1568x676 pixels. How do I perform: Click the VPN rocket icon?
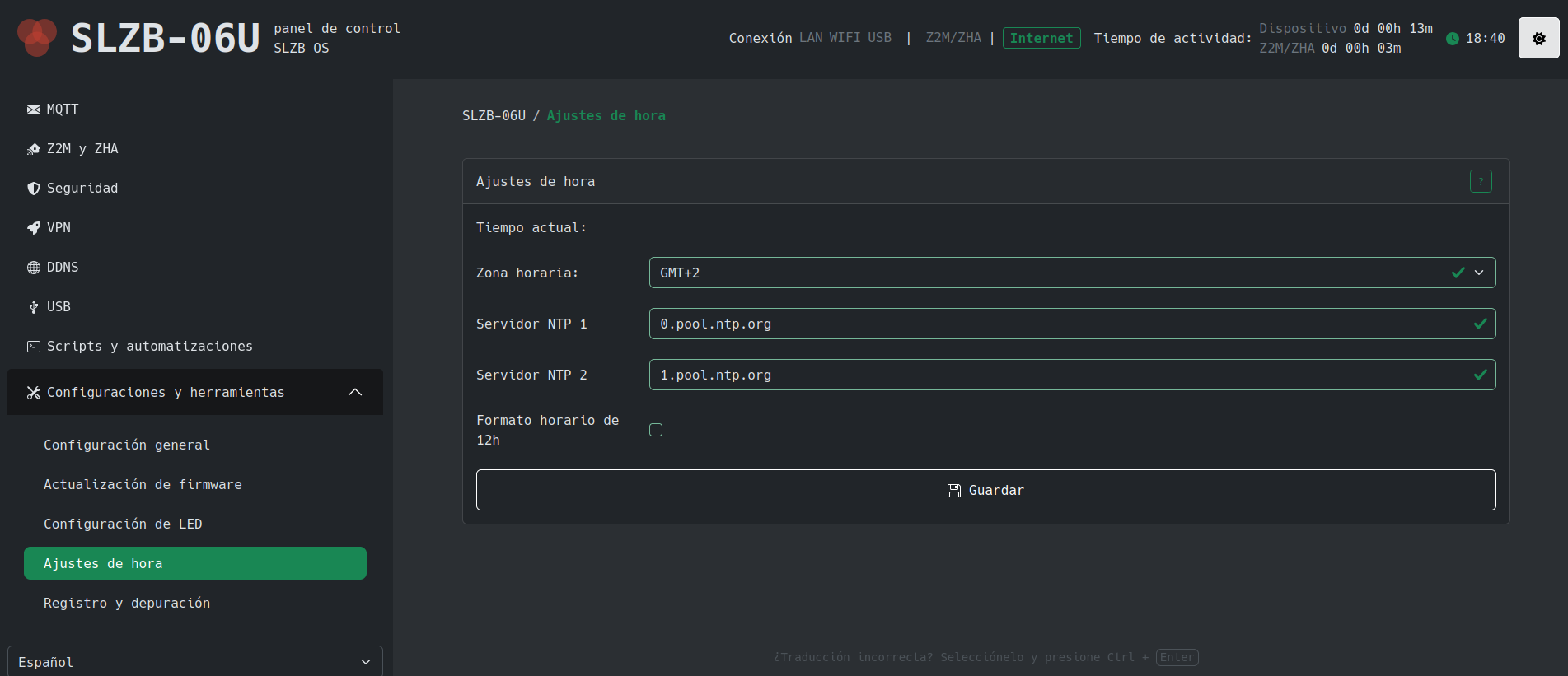pyautogui.click(x=34, y=228)
